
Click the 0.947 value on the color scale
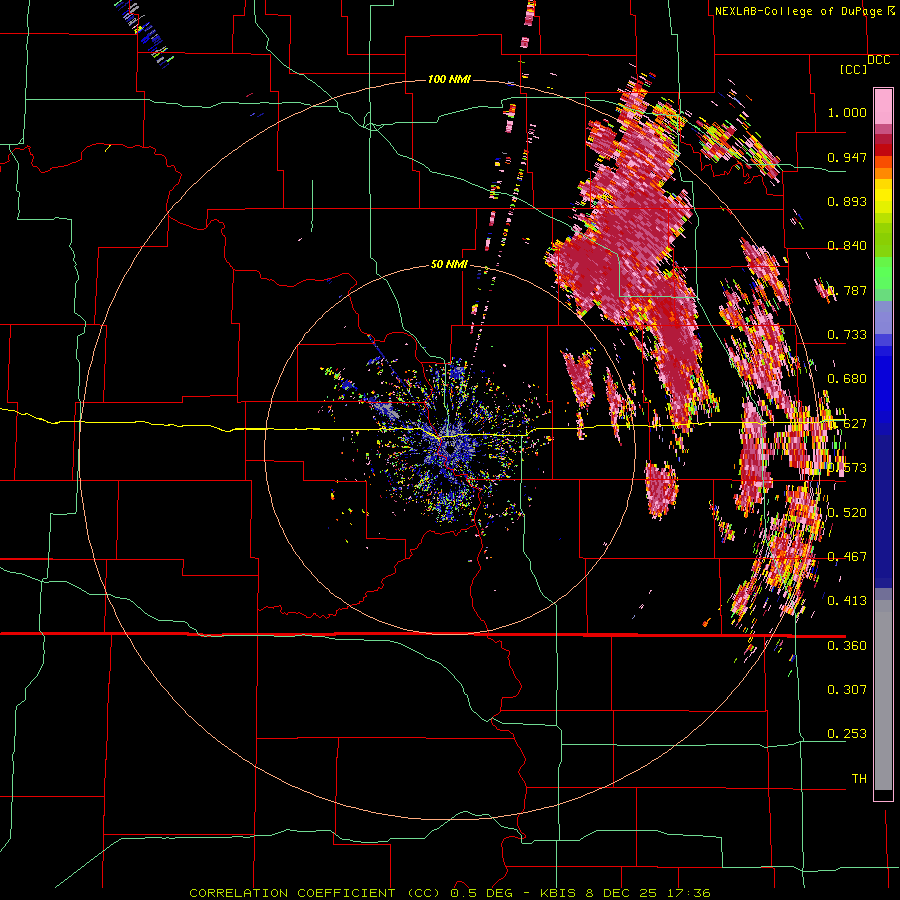(847, 157)
